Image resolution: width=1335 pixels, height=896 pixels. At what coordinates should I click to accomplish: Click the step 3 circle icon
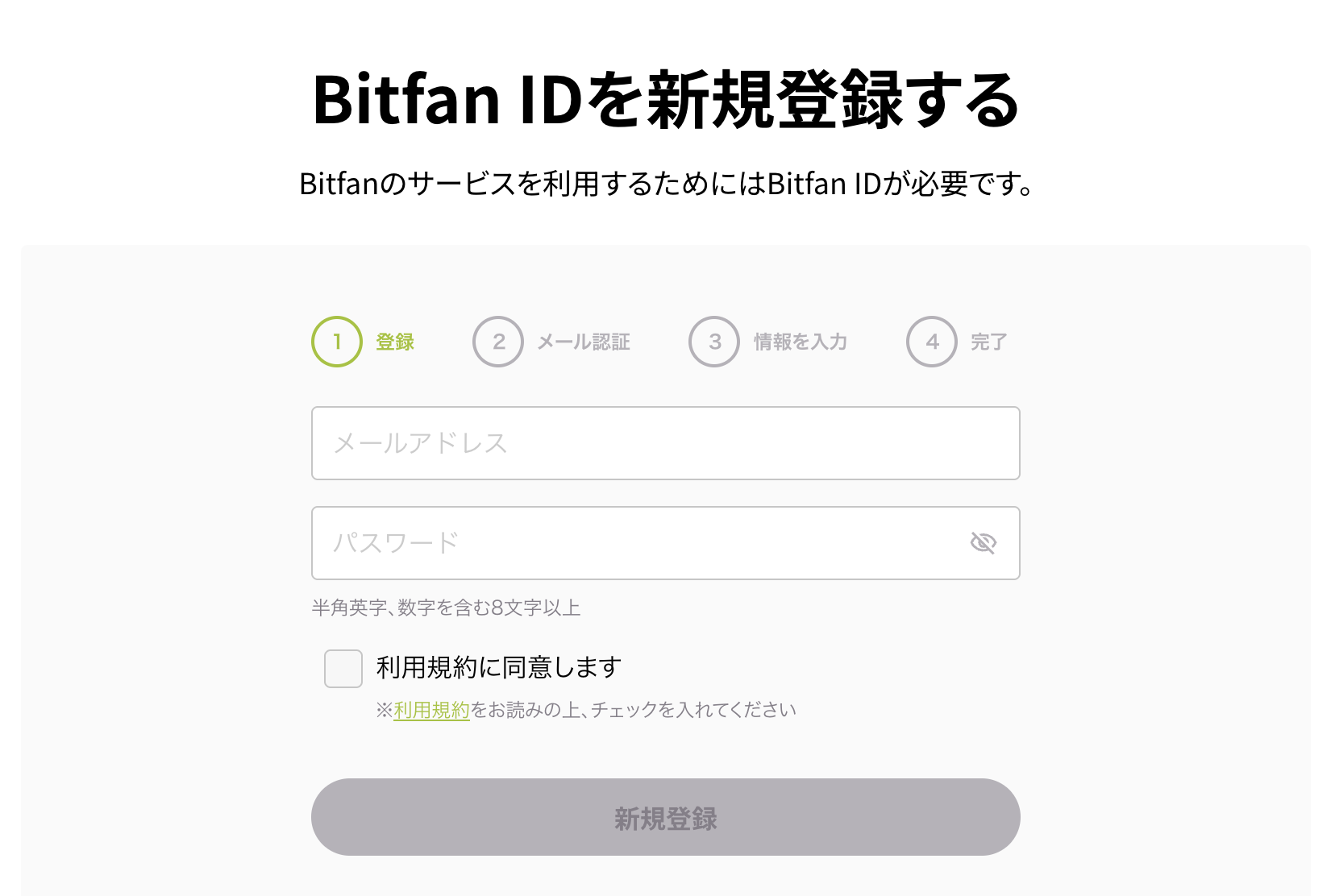714,342
